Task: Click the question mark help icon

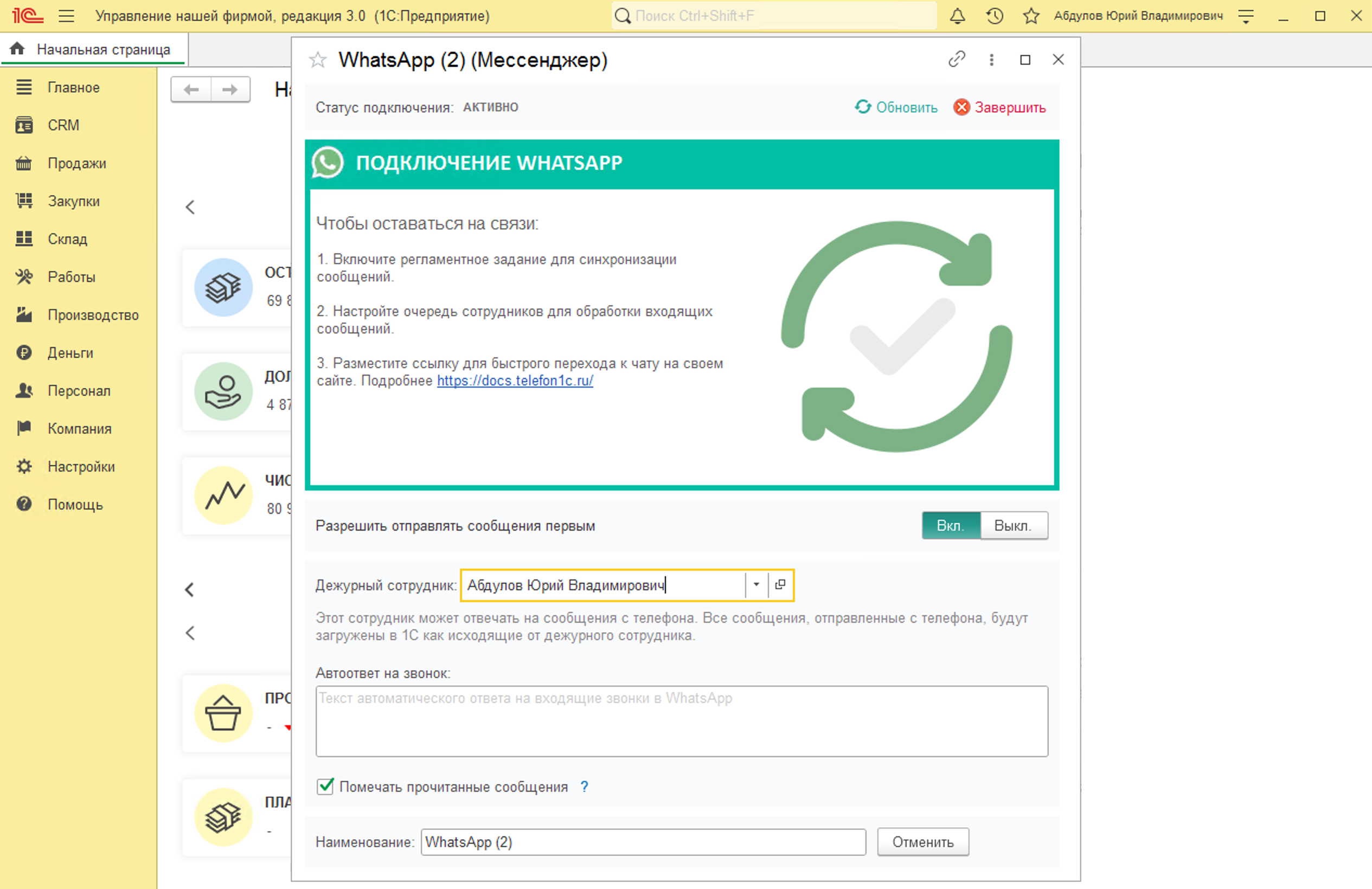Action: [584, 787]
